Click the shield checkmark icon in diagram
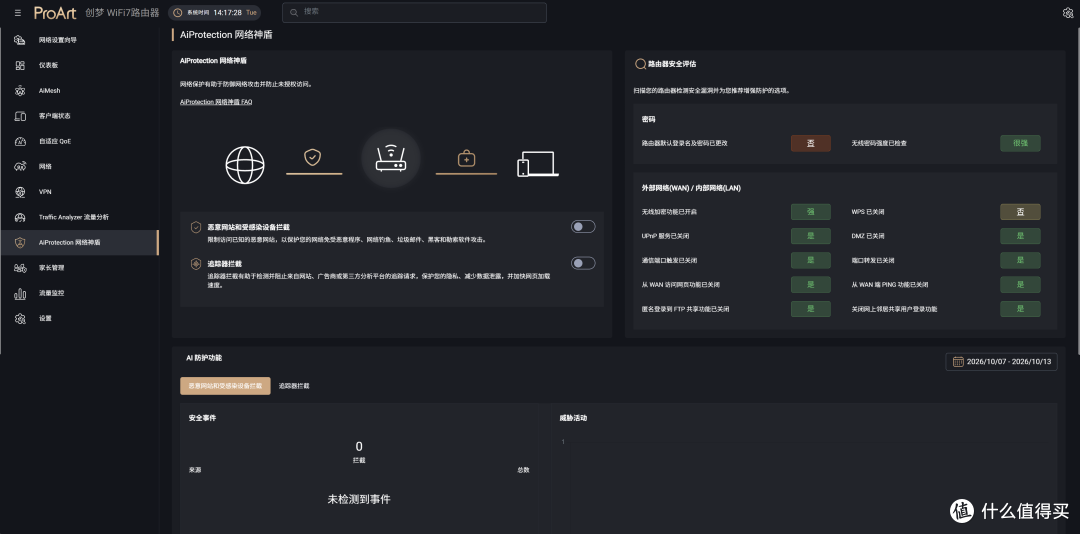Image resolution: width=1080 pixels, height=534 pixels. click(x=313, y=158)
